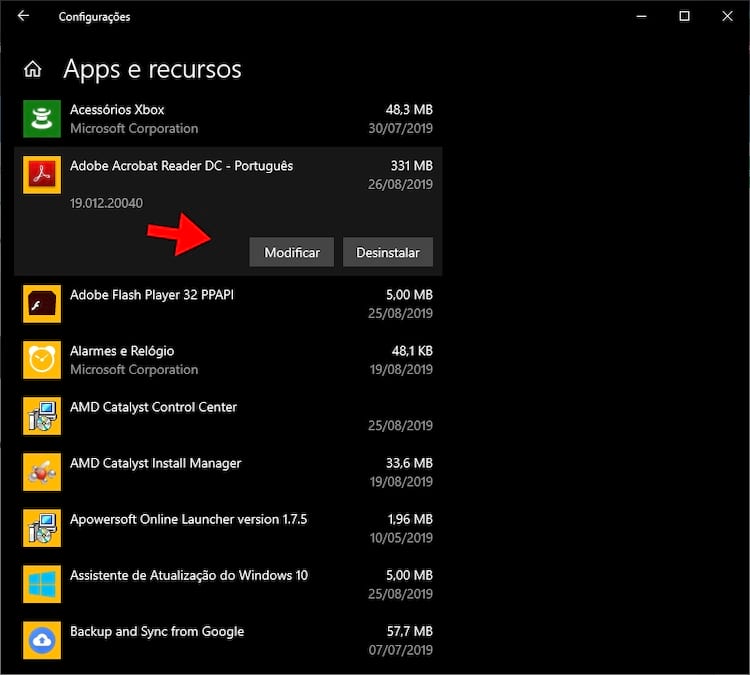750x675 pixels.
Task: Click the 10/05/2019 install date
Action: click(x=401, y=538)
